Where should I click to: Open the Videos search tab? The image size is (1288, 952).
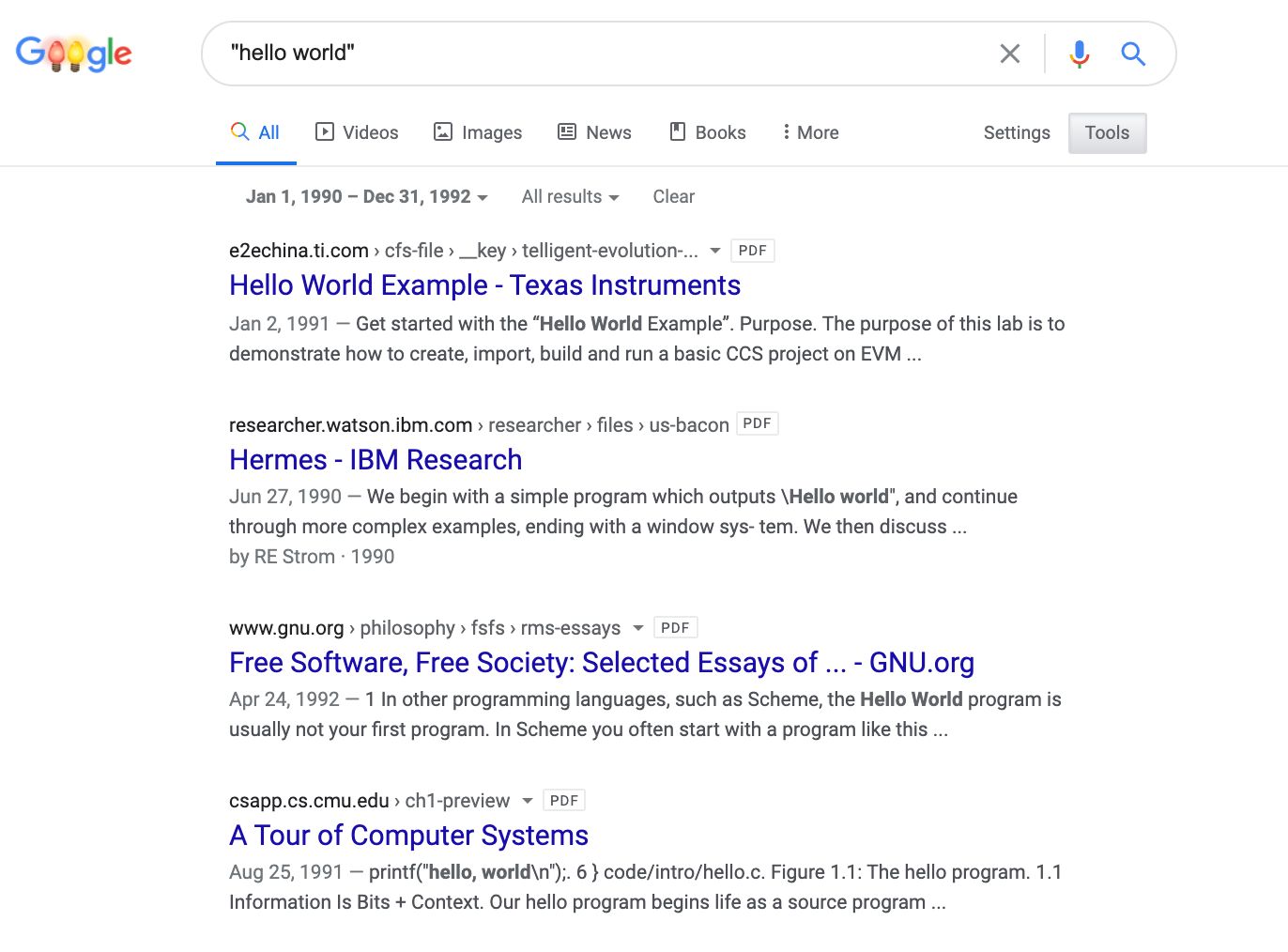point(357,132)
